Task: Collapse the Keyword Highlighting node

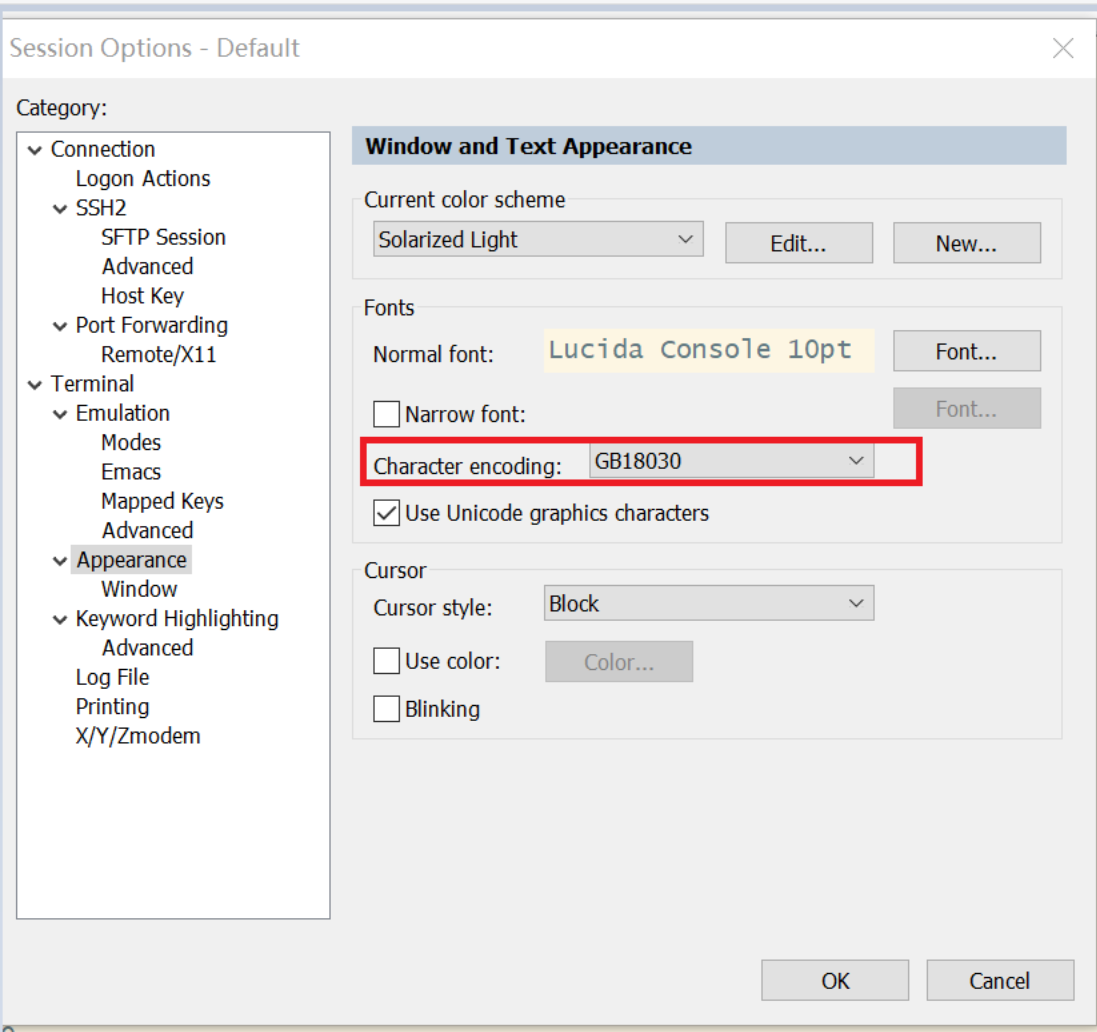Action: [60, 620]
